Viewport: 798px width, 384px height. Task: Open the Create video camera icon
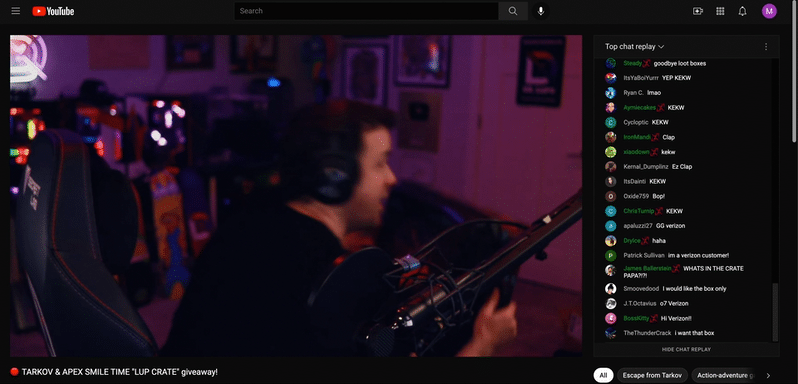tap(698, 11)
